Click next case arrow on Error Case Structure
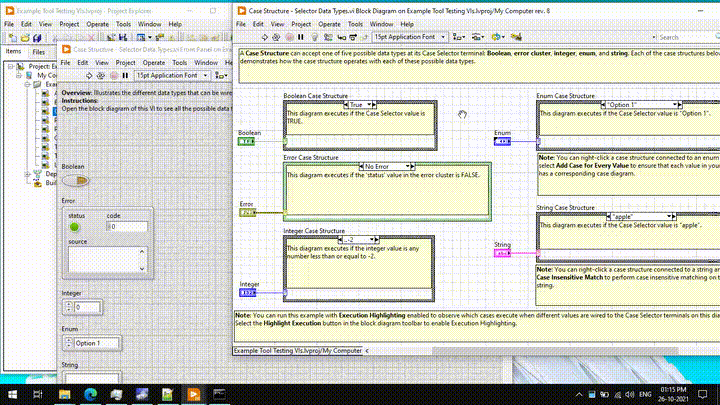The height and width of the screenshot is (405, 720). [412, 166]
